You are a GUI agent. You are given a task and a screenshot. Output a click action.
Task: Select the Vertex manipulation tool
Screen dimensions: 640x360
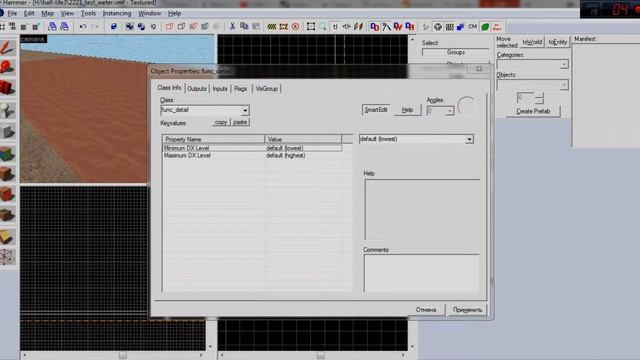coord(7,257)
